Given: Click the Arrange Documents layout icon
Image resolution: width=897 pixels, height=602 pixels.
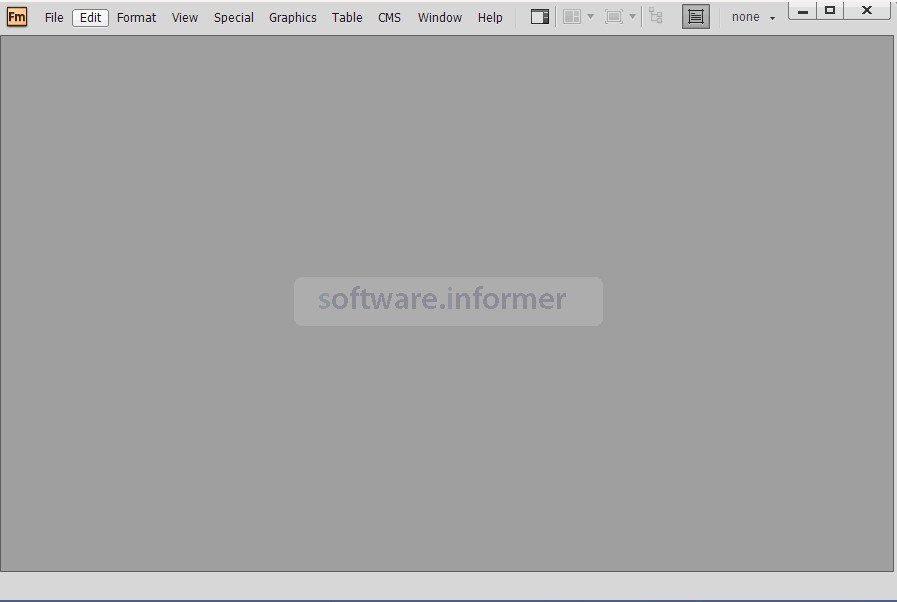Looking at the screenshot, I should coord(572,16).
